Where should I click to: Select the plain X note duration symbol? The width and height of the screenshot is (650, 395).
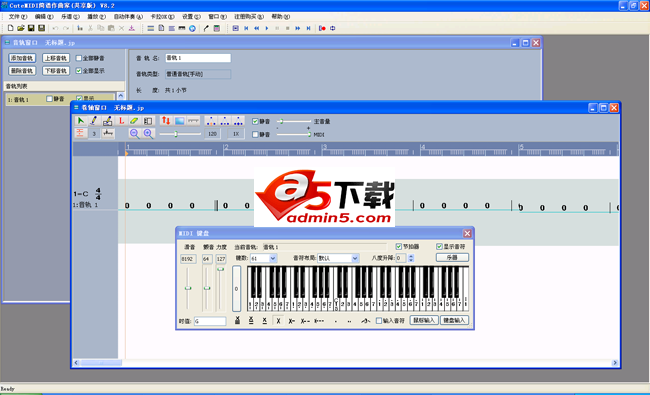click(278, 321)
